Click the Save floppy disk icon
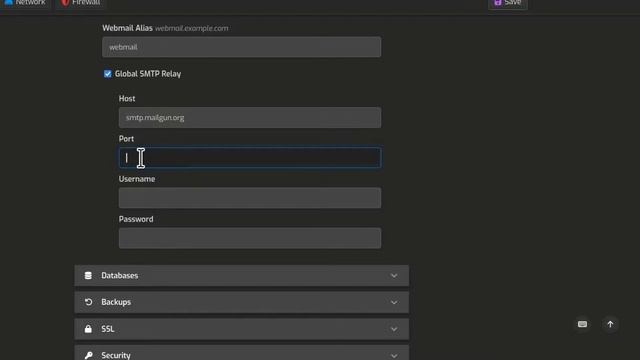Viewport: 640px width, 360px height. 498,3
